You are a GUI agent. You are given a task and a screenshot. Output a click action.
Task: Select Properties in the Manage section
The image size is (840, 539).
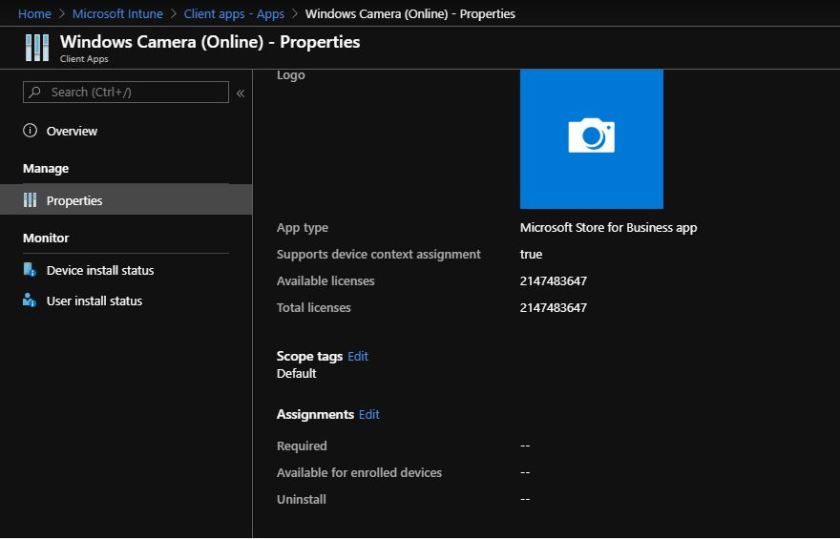(75, 201)
